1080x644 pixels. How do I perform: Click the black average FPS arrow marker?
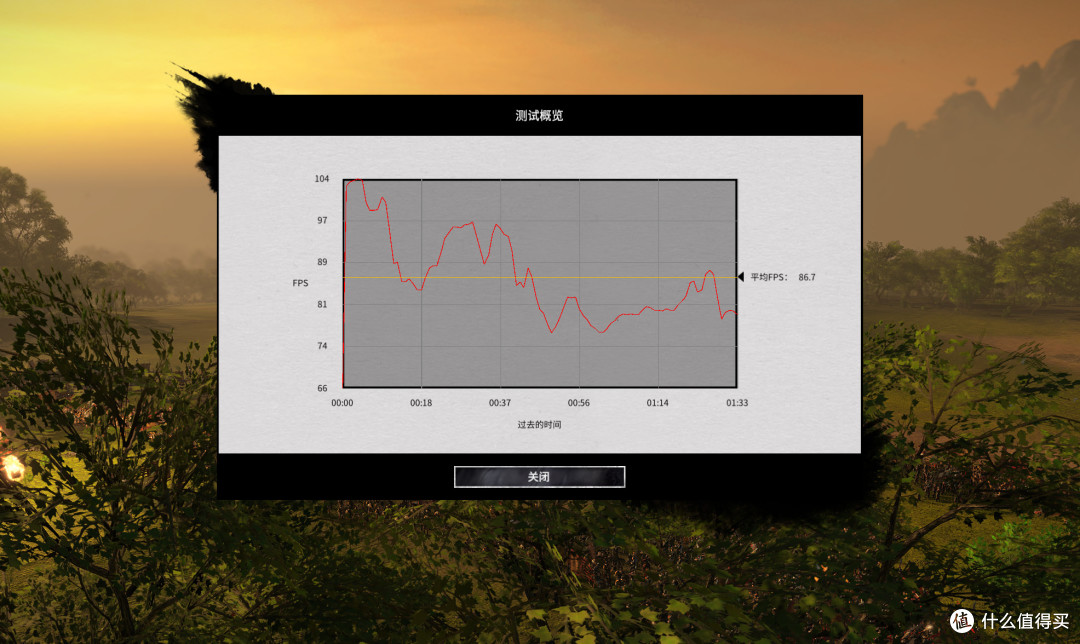pyautogui.click(x=740, y=277)
